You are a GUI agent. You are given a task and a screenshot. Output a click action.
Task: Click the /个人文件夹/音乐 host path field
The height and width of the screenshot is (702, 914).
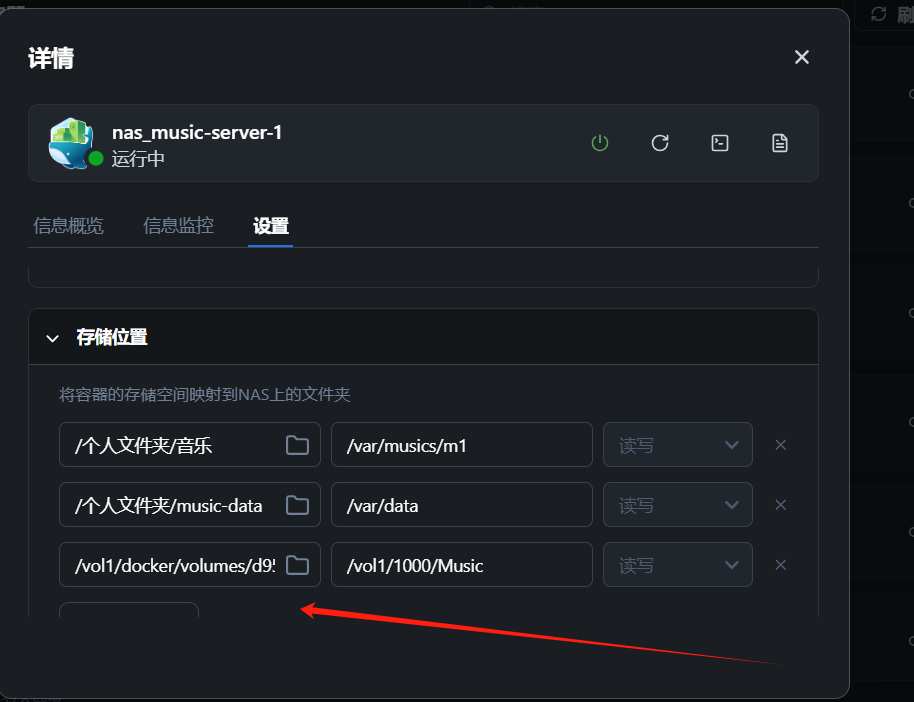point(189,445)
